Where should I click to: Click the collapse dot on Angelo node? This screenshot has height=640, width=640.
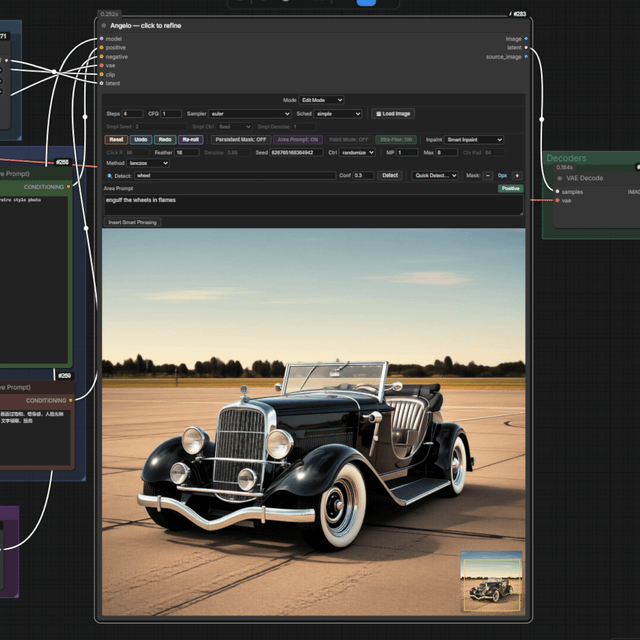(104, 25)
